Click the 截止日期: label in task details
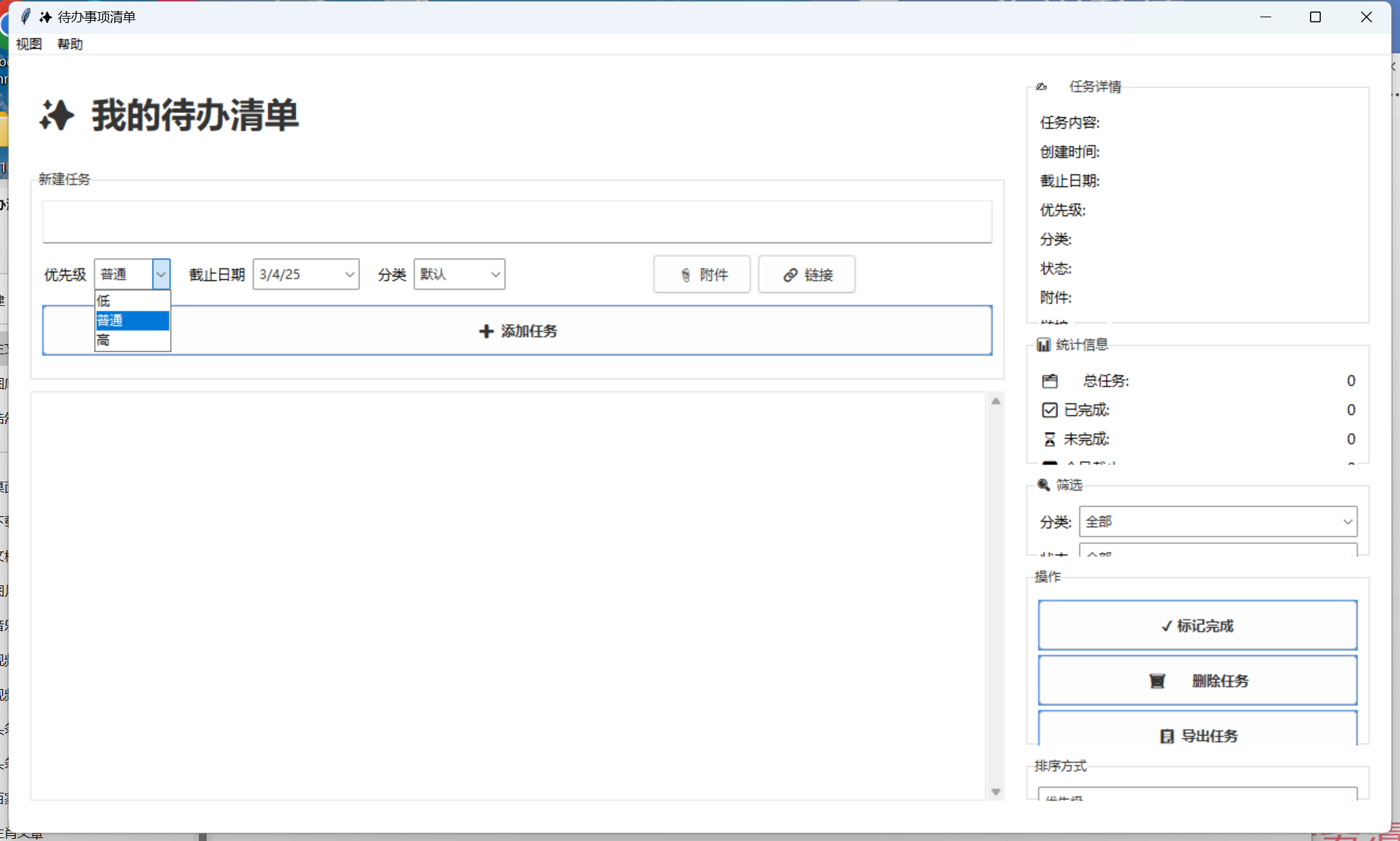This screenshot has width=1400, height=841. [x=1069, y=181]
